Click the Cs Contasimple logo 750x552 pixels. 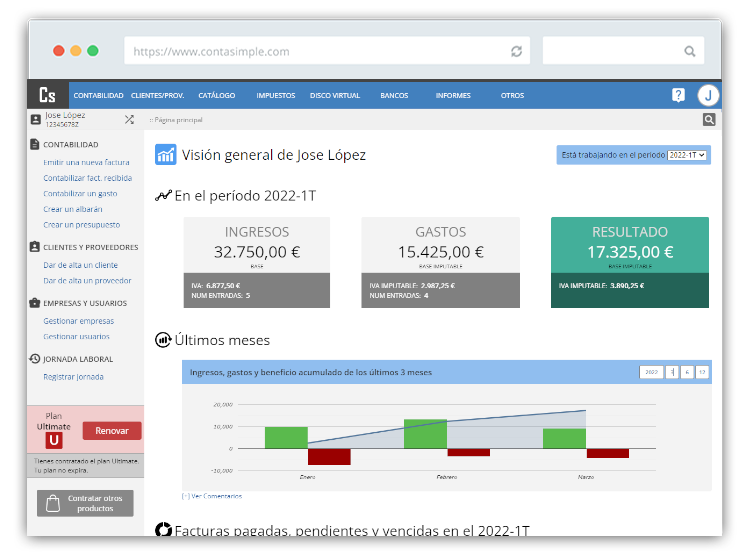coord(47,95)
